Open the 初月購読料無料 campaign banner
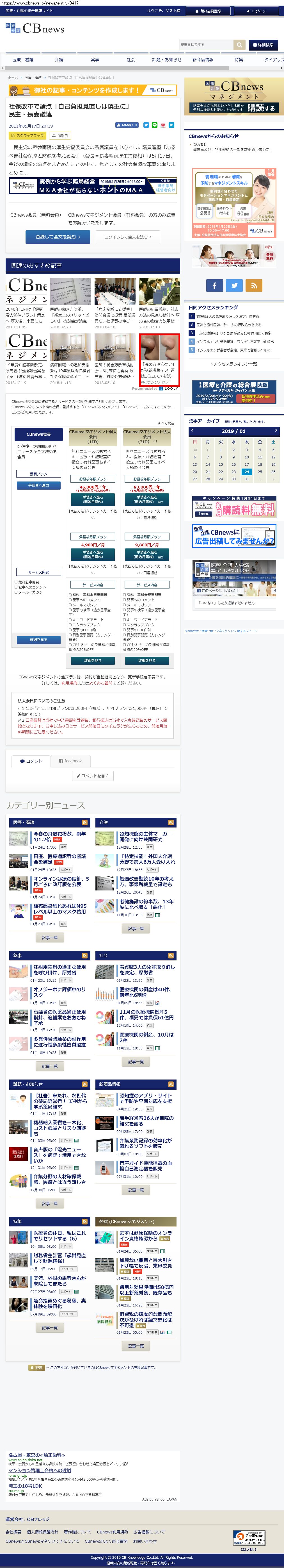This screenshot has height=1568, width=284. [x=233, y=508]
